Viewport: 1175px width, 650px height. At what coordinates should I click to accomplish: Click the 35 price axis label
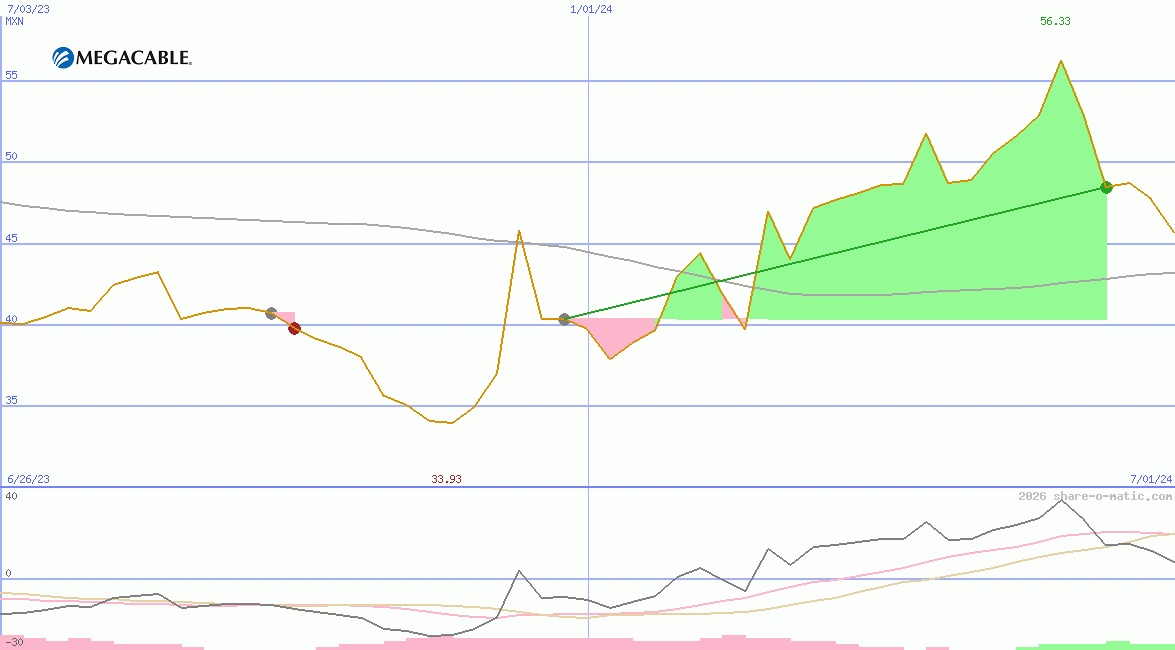coord(11,401)
